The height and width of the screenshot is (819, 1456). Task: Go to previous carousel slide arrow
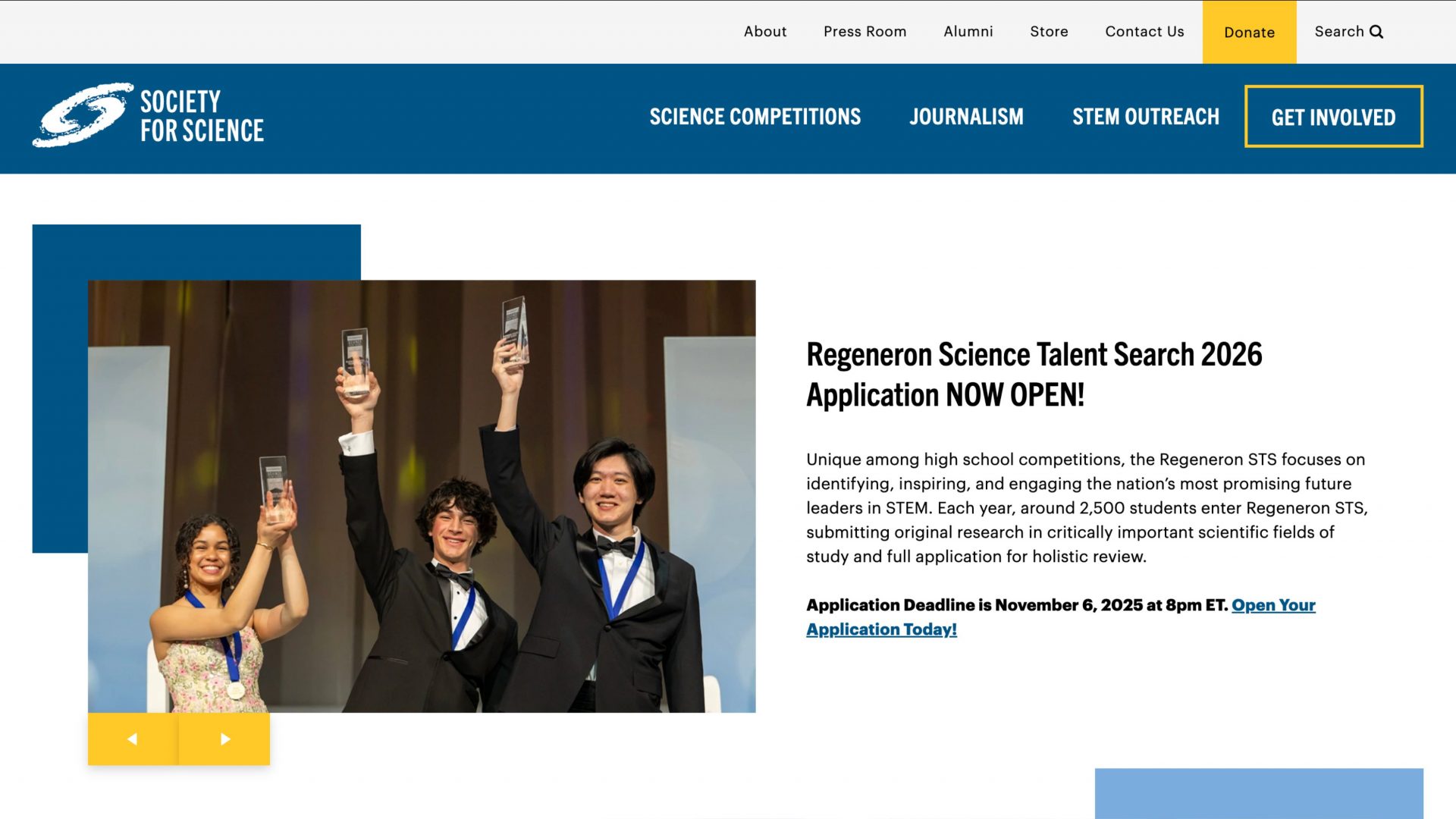(x=133, y=739)
